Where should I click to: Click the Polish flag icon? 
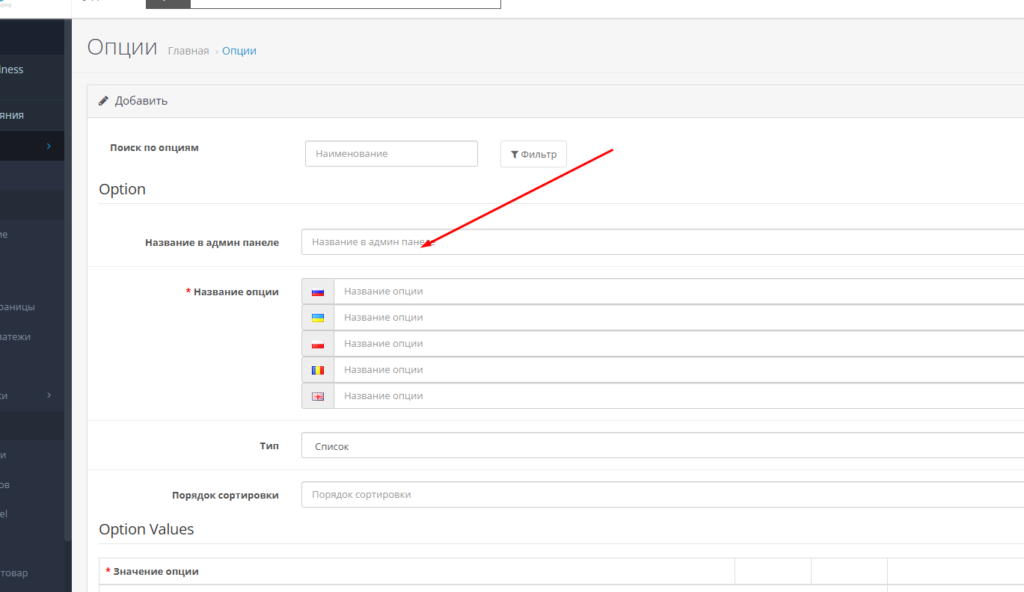(x=318, y=344)
